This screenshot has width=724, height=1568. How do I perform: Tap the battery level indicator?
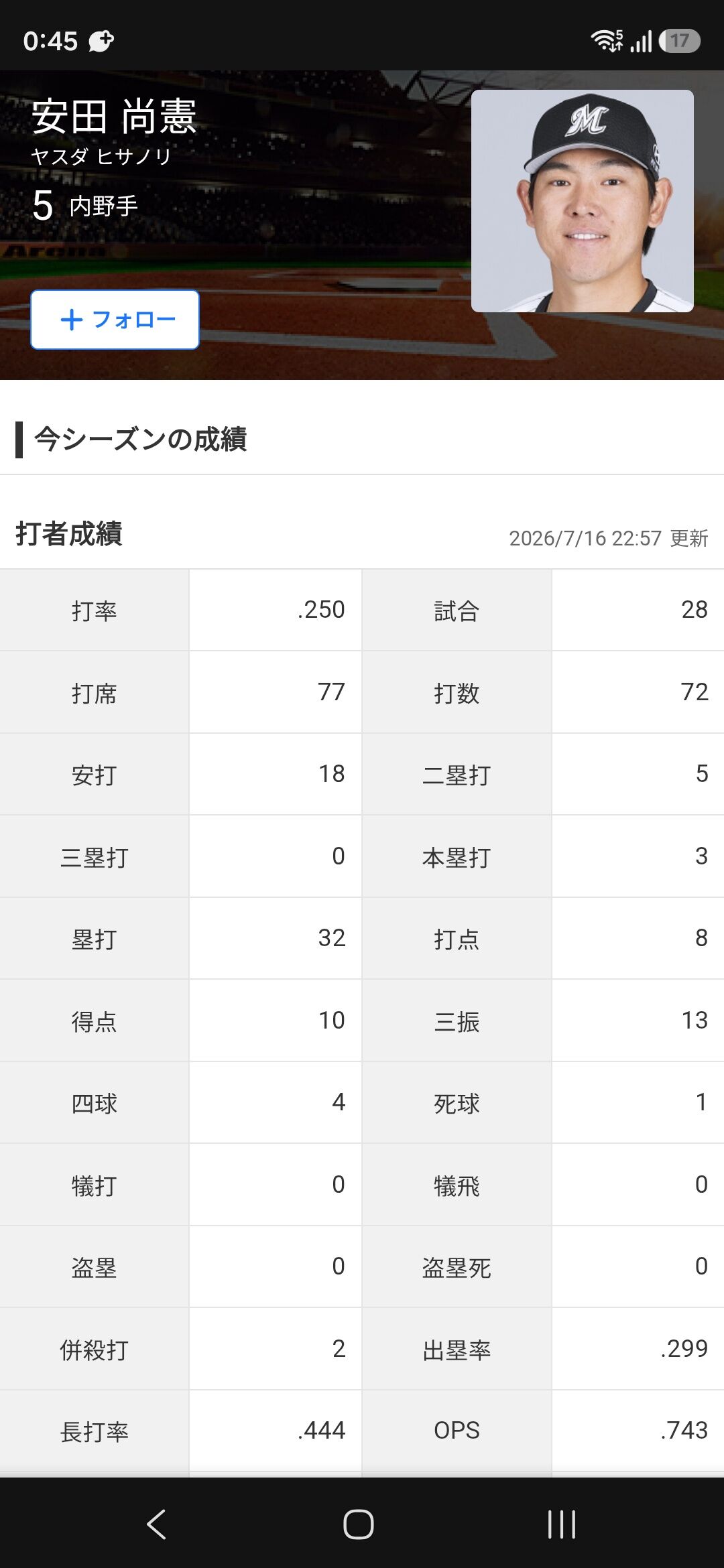tap(679, 41)
